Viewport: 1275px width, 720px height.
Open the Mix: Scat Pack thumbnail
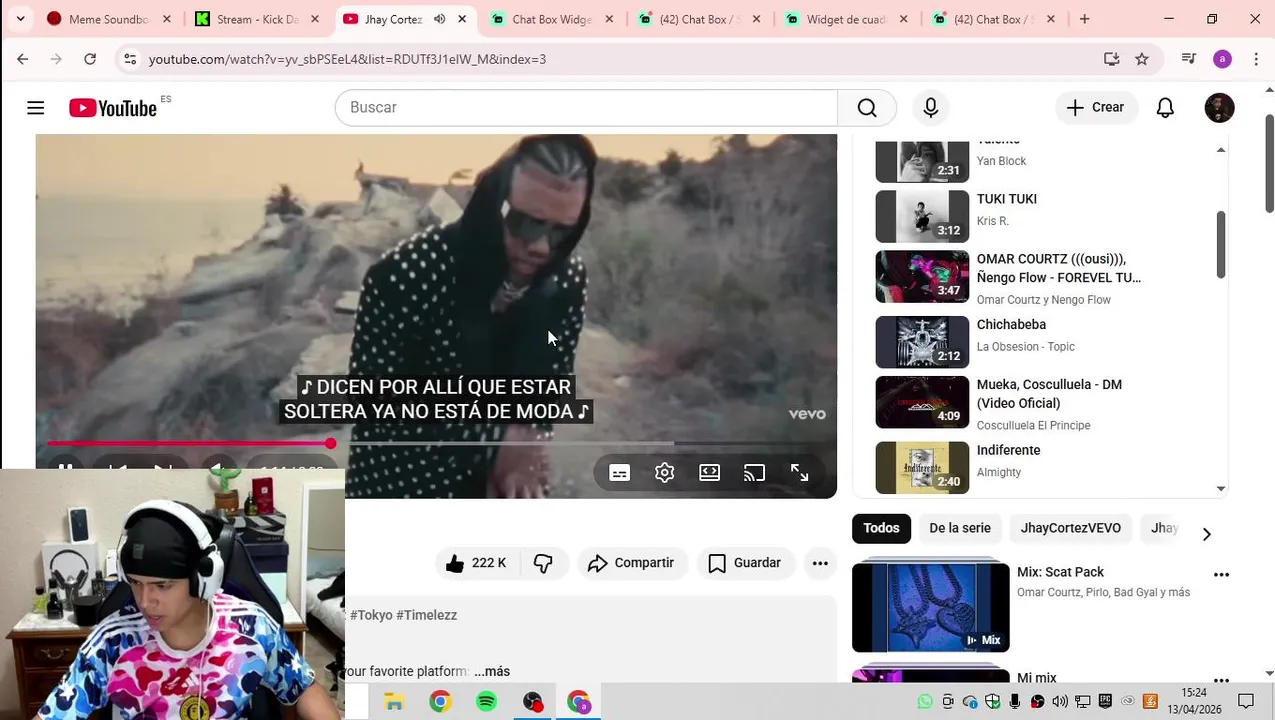[931, 607]
